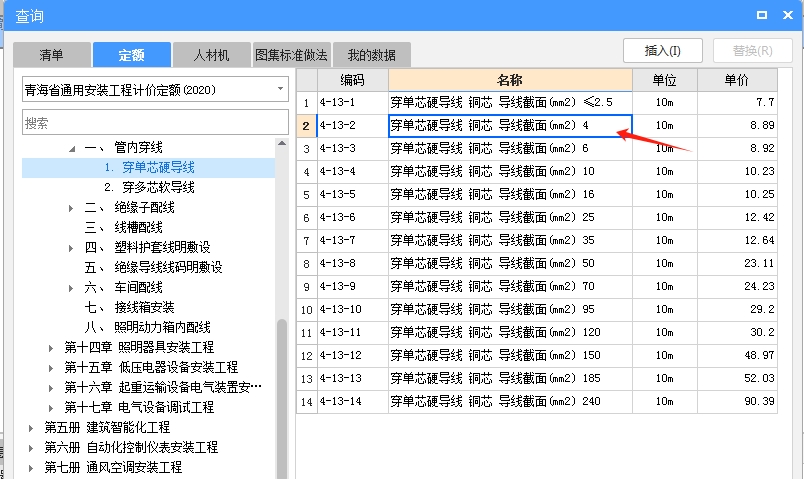Screen dimensions: 804x479
Task: Click name cell with 导线截面 70
Action: 510,287
